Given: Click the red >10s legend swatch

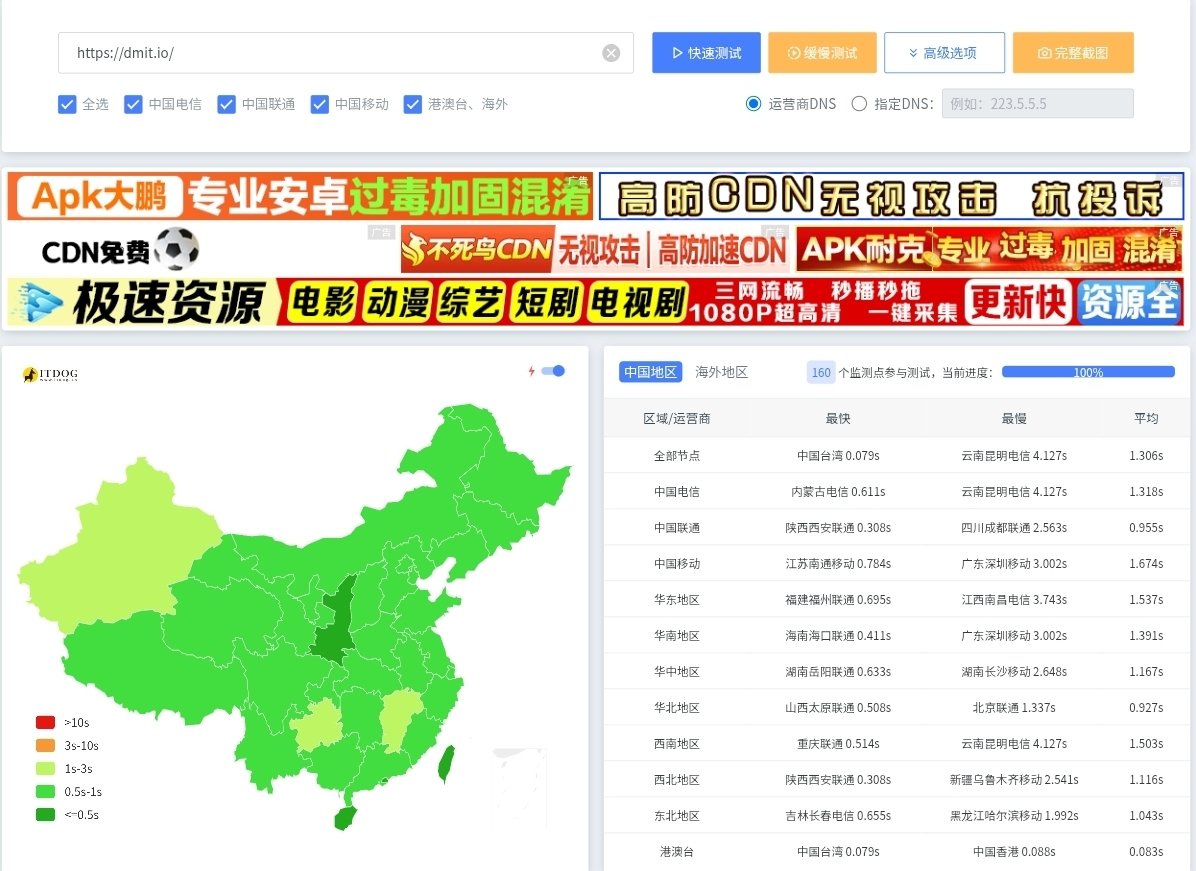Looking at the screenshot, I should click(x=46, y=722).
